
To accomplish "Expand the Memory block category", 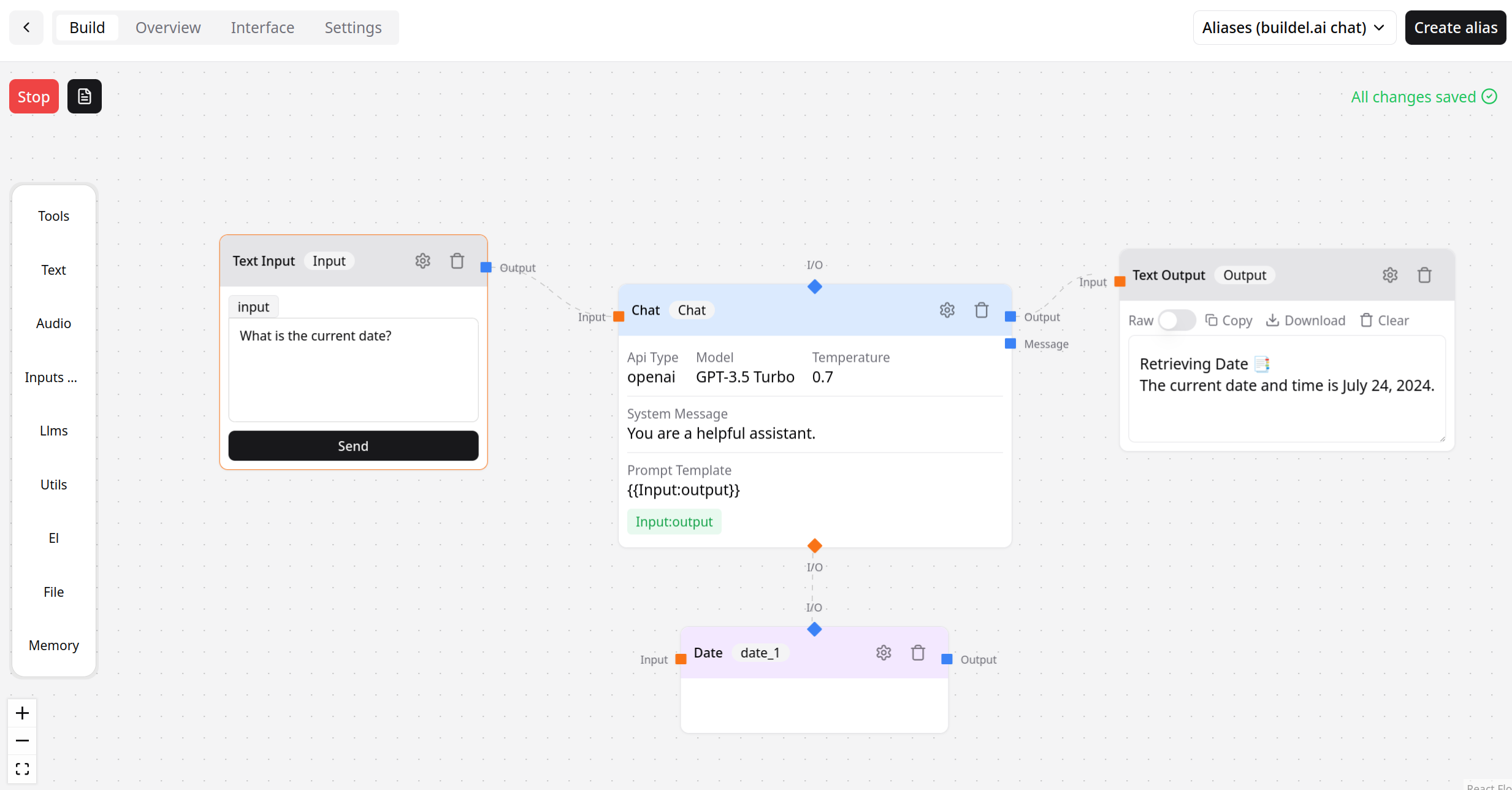I will (54, 645).
